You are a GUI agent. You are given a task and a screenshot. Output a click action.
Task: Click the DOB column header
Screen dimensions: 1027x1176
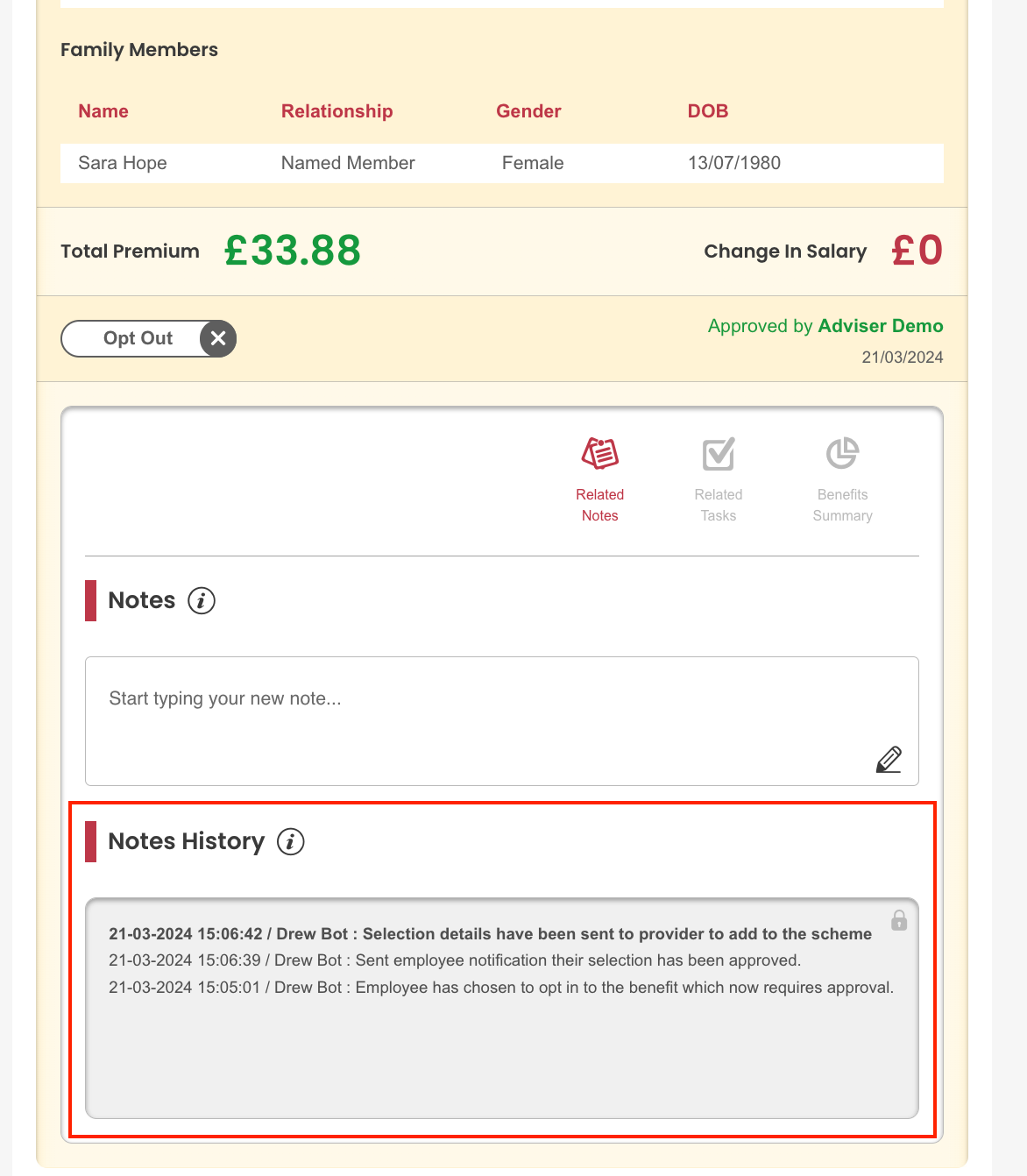click(x=708, y=111)
